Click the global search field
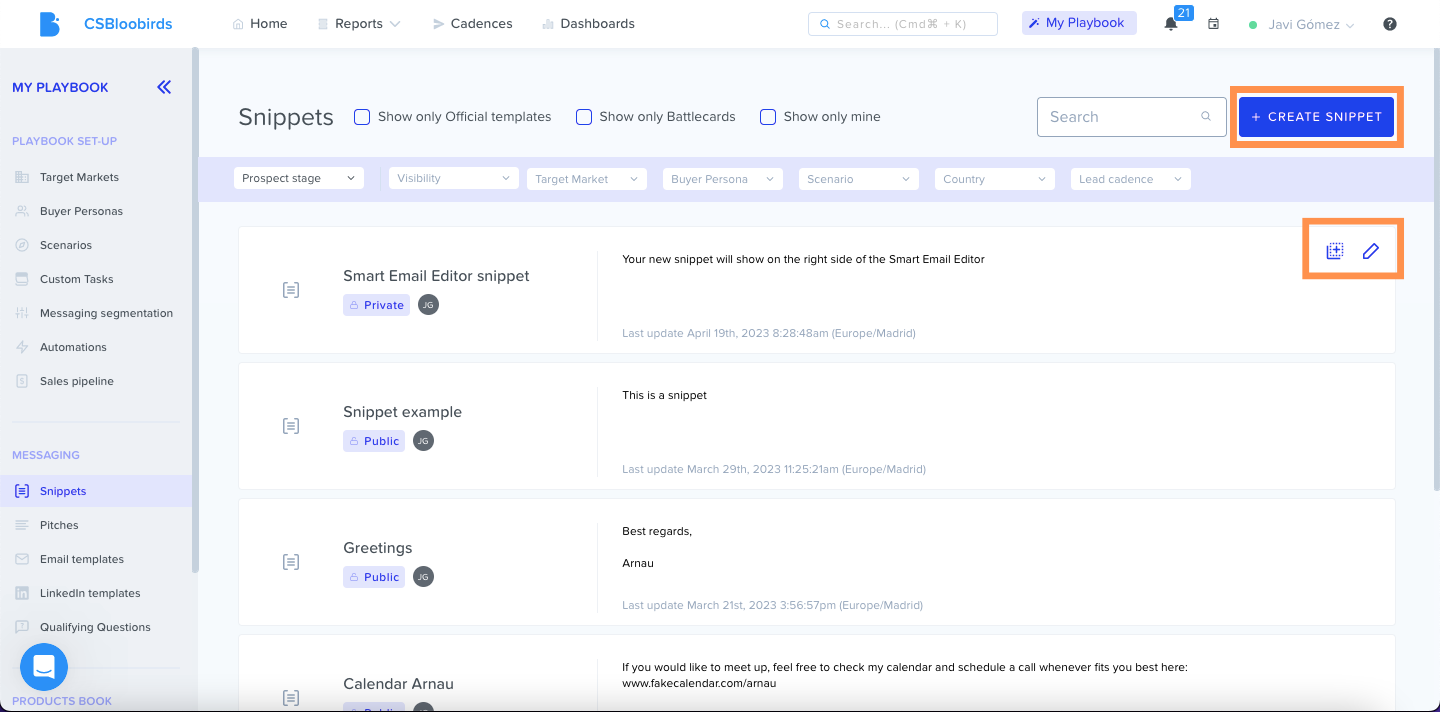This screenshot has height=712, width=1440. 903,24
